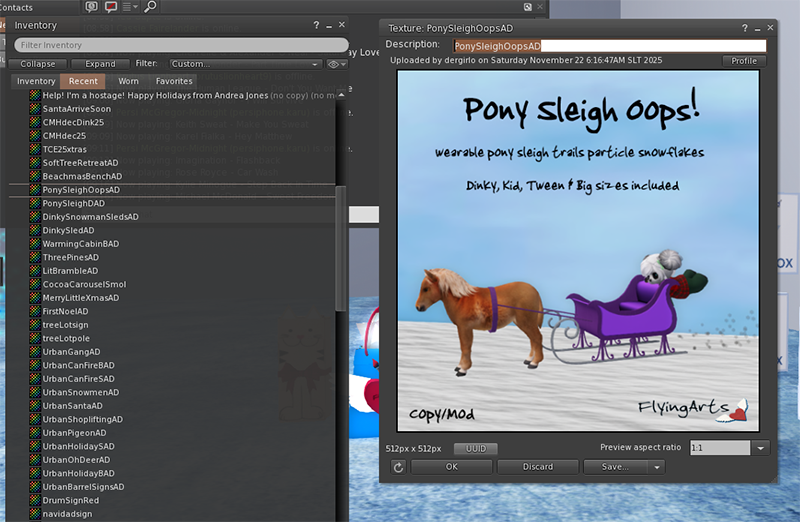Click the red conversations chat icon
The height and width of the screenshot is (522, 800).
point(111,7)
